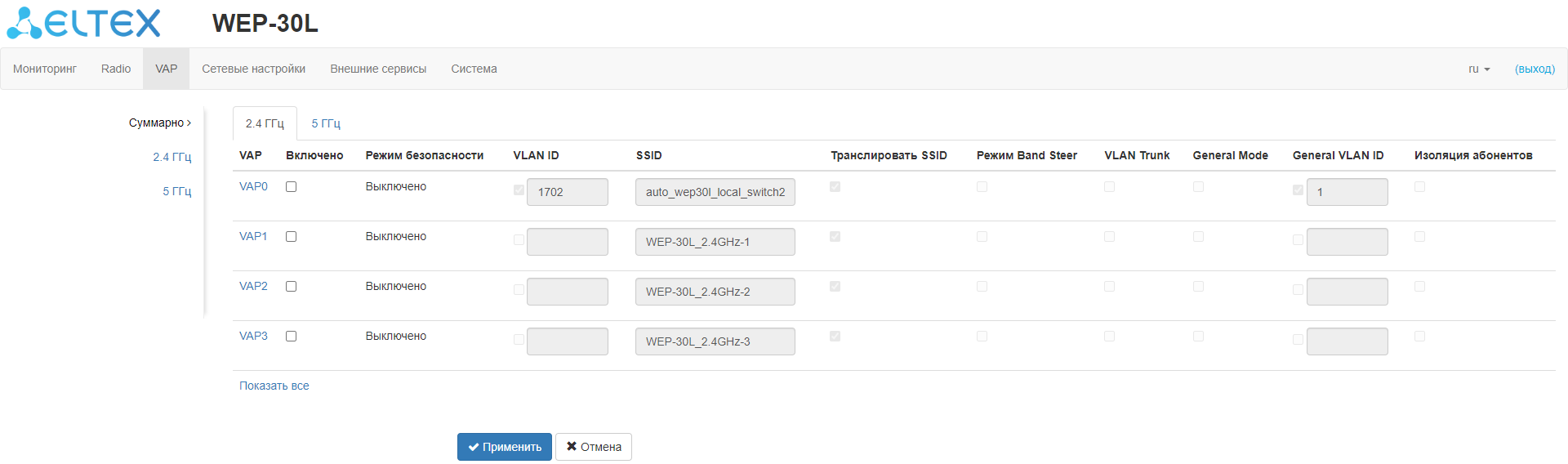
Task: Open the Сетевые настройки menu
Action: pos(253,69)
